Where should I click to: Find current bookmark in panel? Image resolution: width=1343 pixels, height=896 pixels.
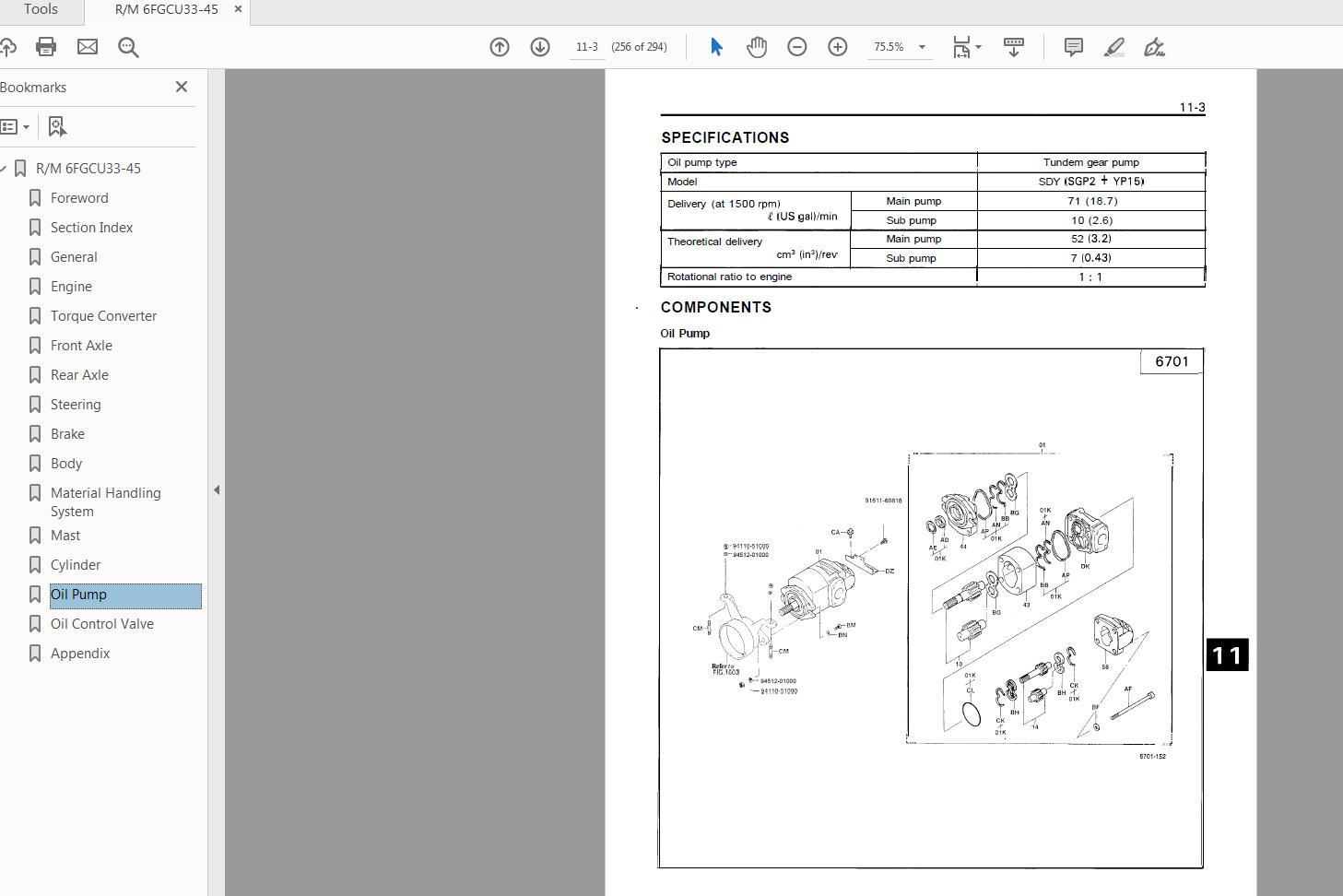point(57,125)
